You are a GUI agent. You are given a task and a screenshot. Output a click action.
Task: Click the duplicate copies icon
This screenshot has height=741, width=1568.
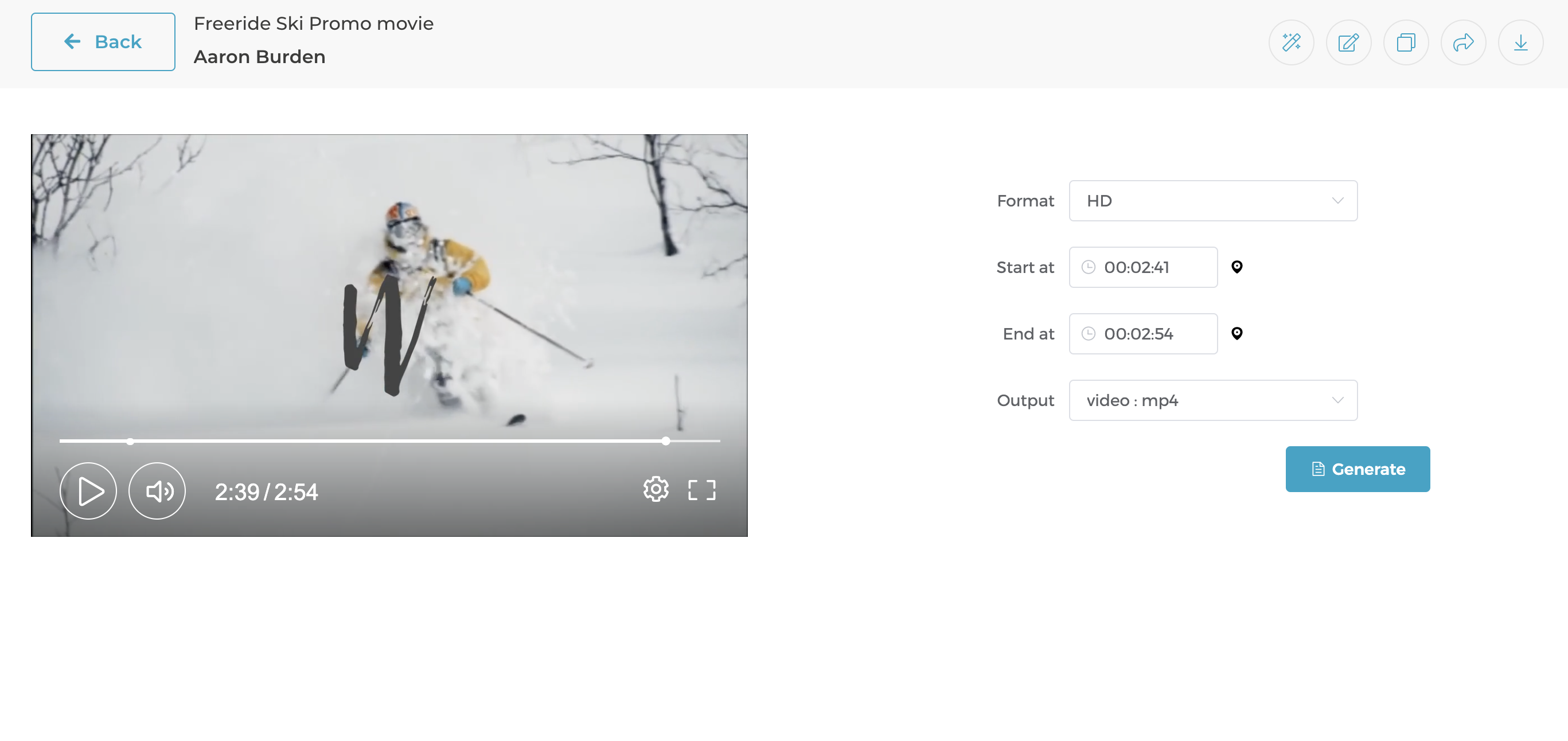click(1406, 42)
